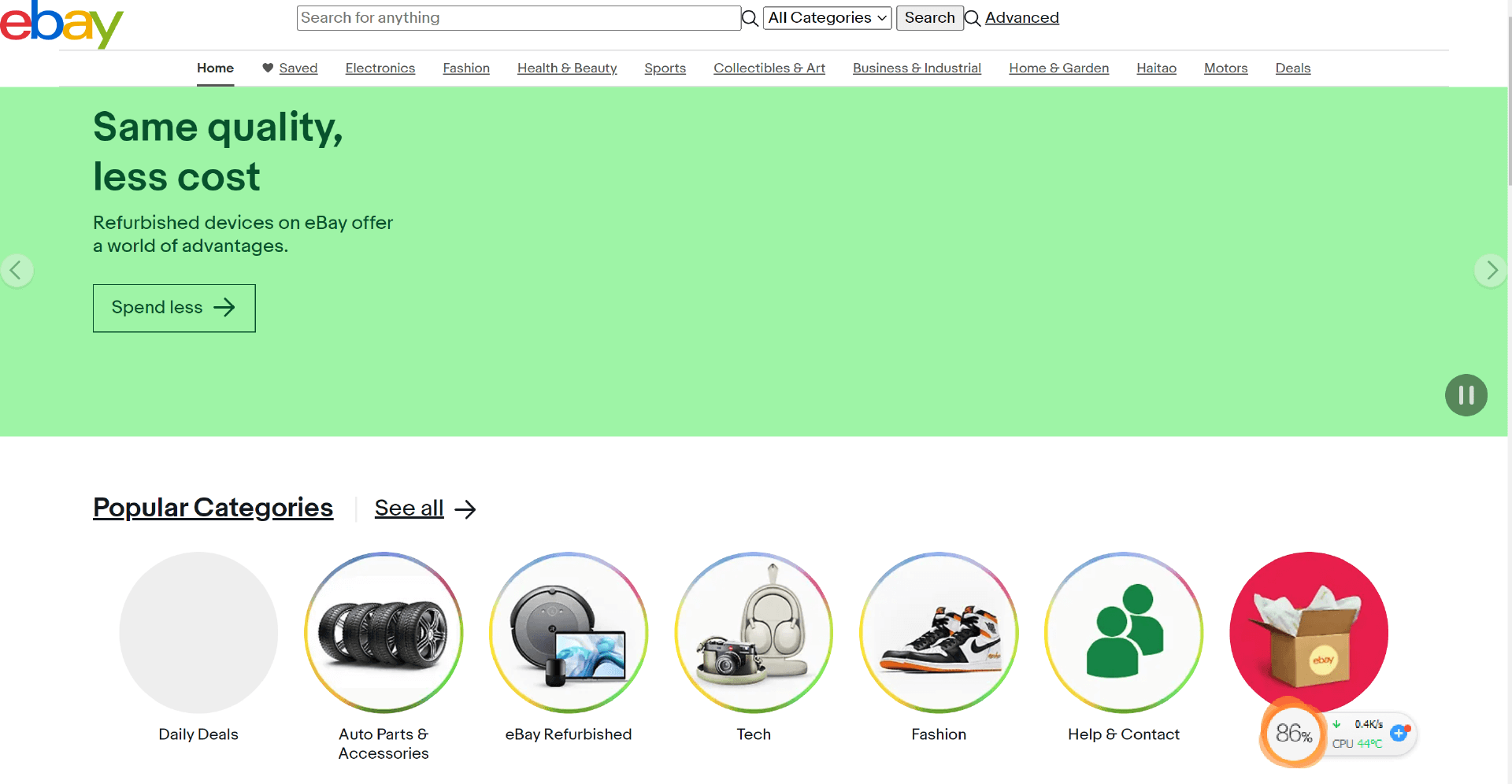Image resolution: width=1512 pixels, height=784 pixels.
Task: Open Business & Industrial menu item
Action: click(917, 68)
